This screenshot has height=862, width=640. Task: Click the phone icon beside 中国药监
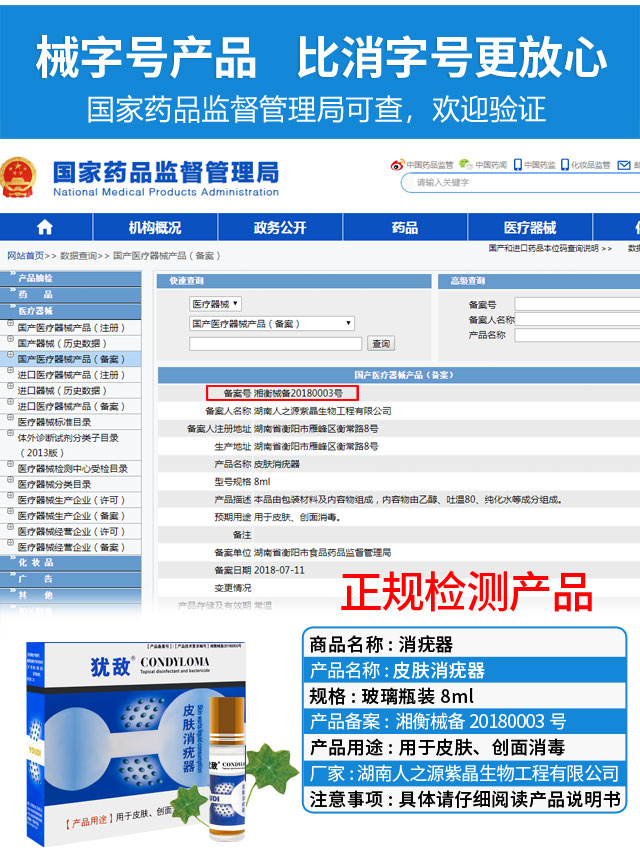point(517,164)
